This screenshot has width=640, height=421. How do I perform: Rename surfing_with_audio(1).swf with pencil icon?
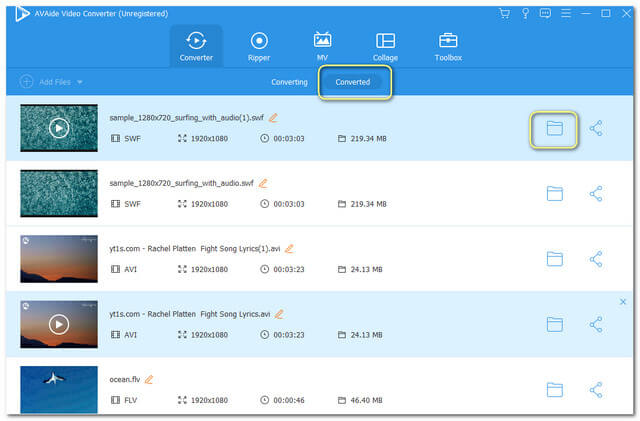coord(273,118)
